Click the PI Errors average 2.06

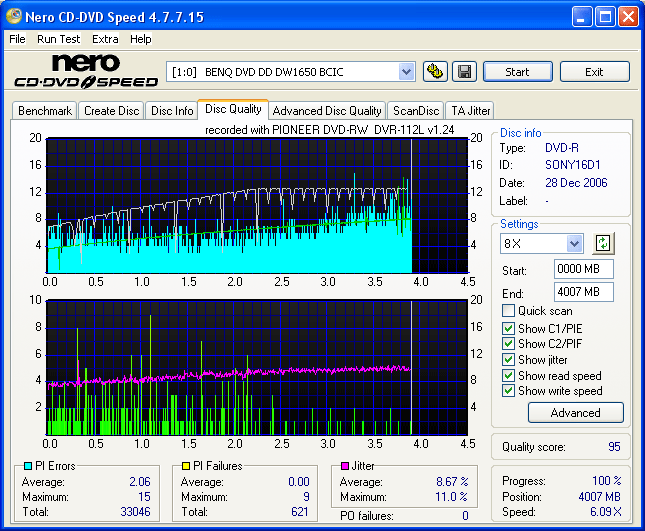pos(140,481)
